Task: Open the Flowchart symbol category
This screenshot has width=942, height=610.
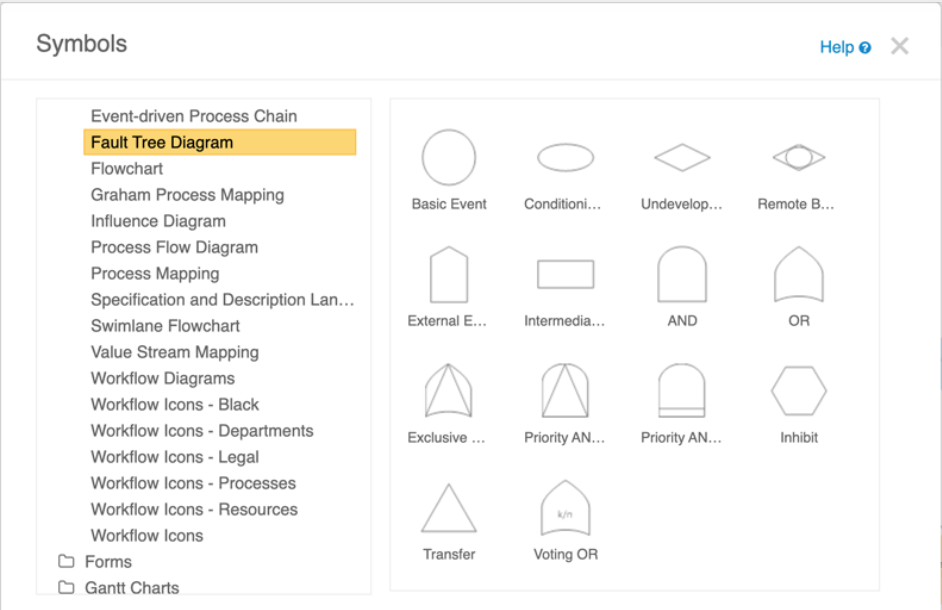Action: click(127, 169)
